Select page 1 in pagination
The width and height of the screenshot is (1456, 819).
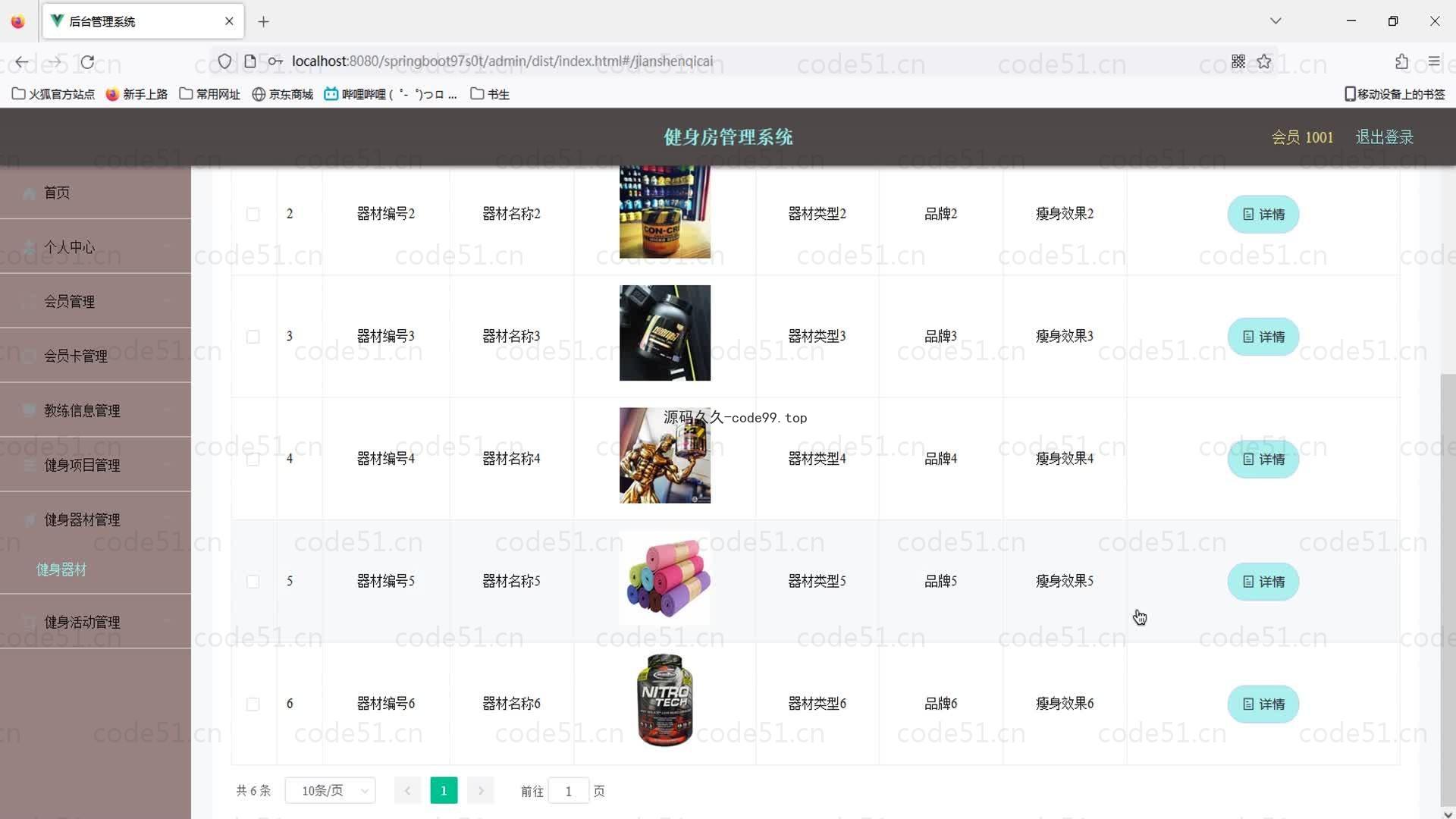tap(444, 791)
